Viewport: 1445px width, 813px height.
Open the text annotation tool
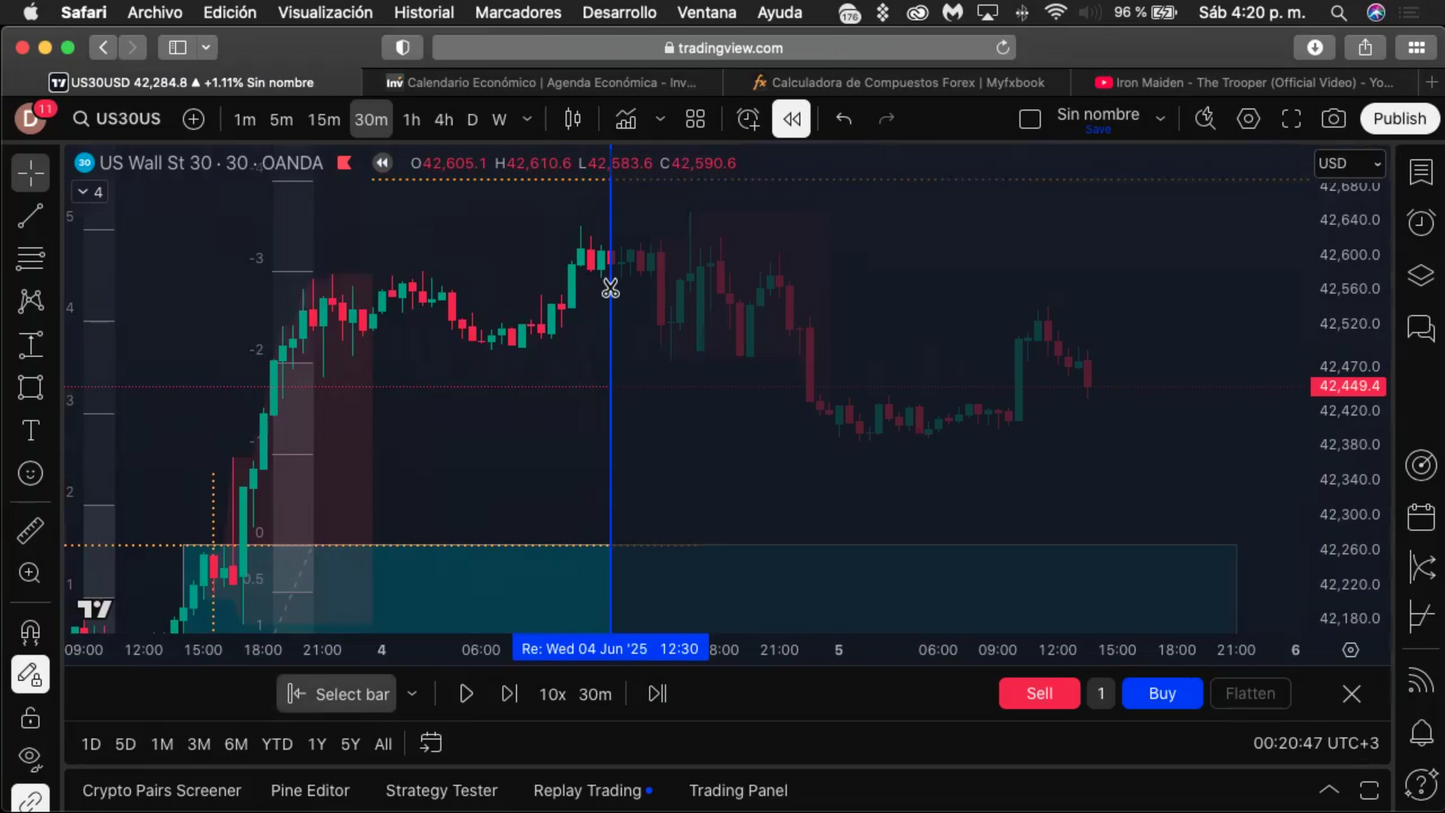point(30,430)
